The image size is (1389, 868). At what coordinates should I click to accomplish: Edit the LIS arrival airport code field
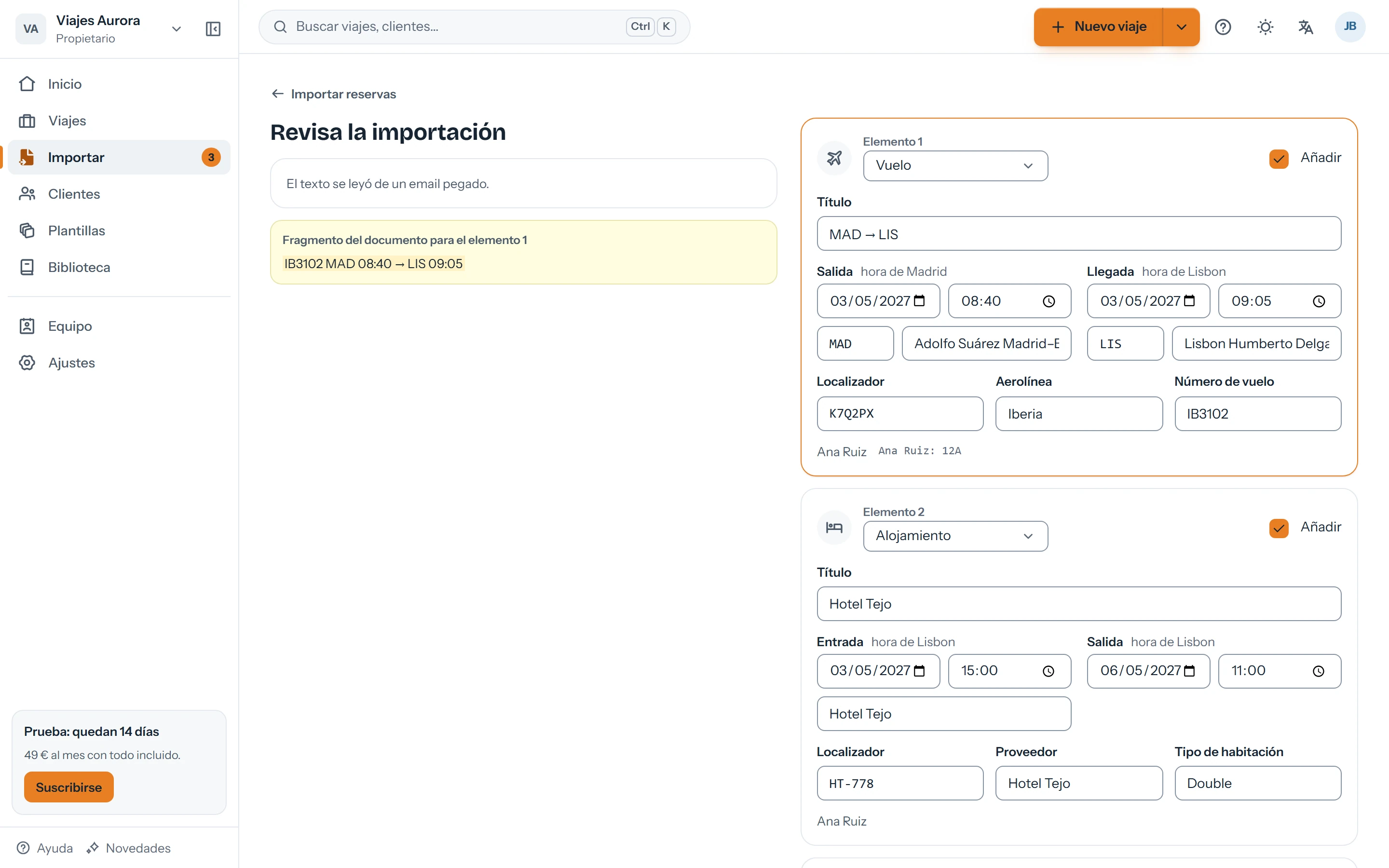coord(1125,344)
